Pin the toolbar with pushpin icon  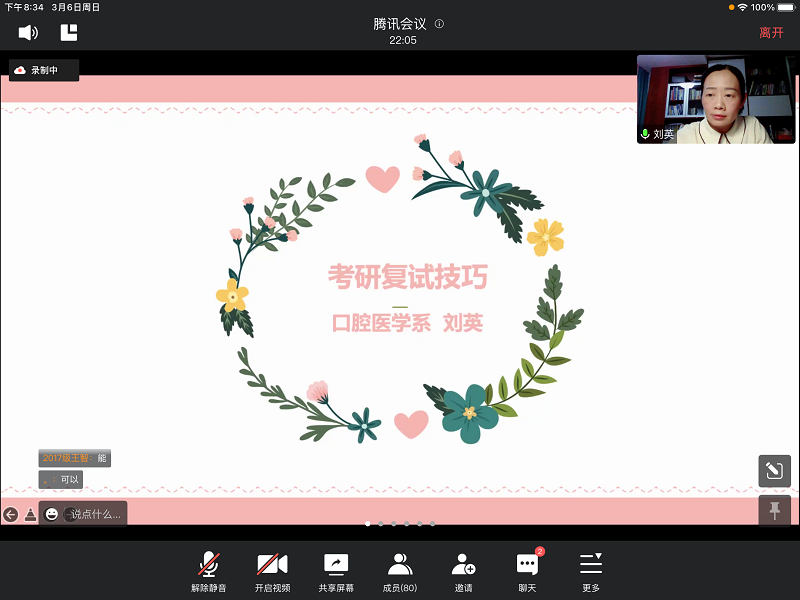[x=774, y=510]
